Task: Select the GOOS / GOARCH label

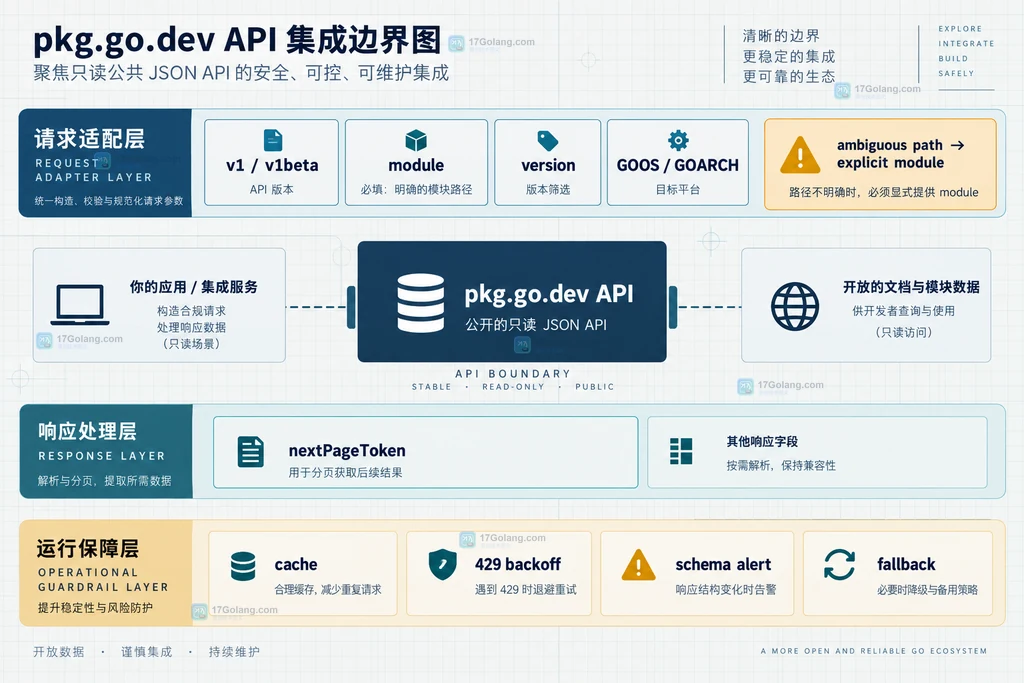Action: click(x=678, y=165)
